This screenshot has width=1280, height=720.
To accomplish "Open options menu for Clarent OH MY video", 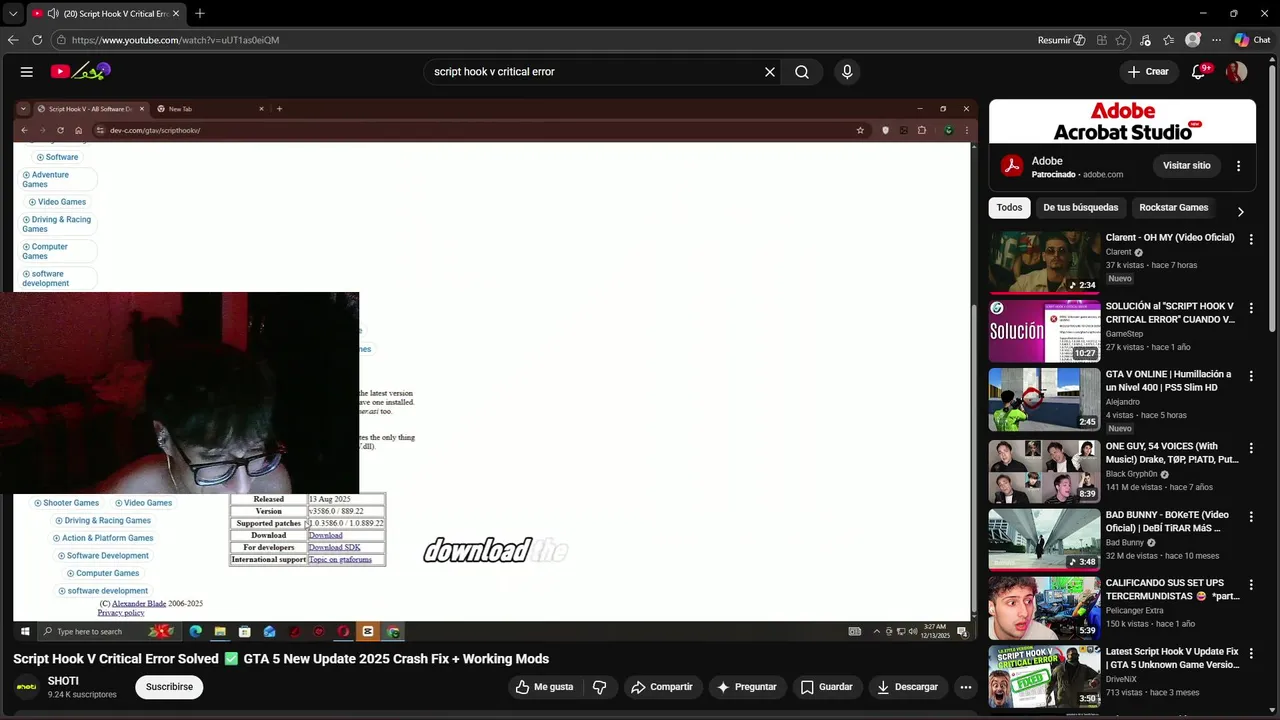I will [x=1251, y=240].
